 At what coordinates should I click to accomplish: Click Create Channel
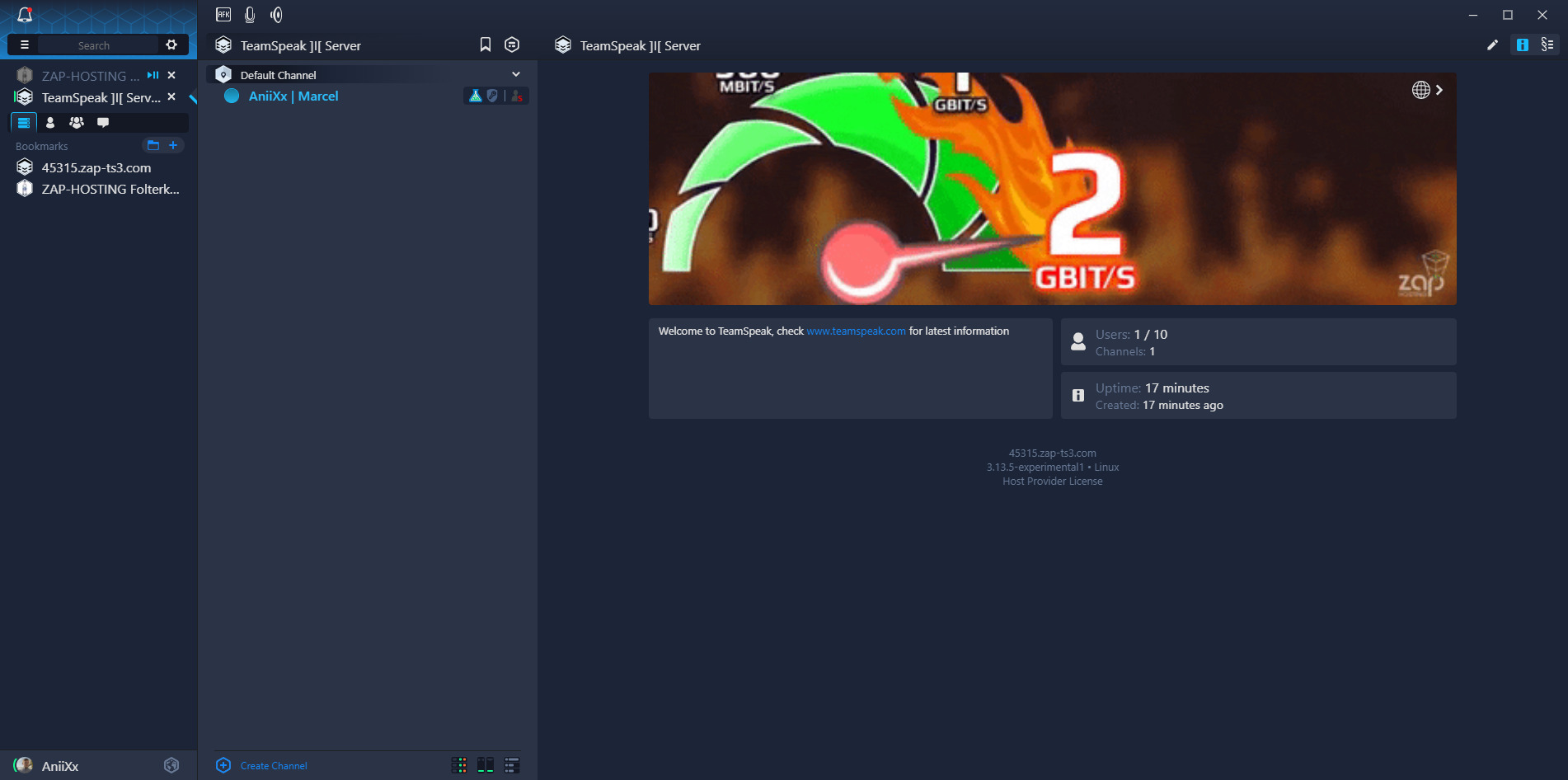pyautogui.click(x=261, y=765)
